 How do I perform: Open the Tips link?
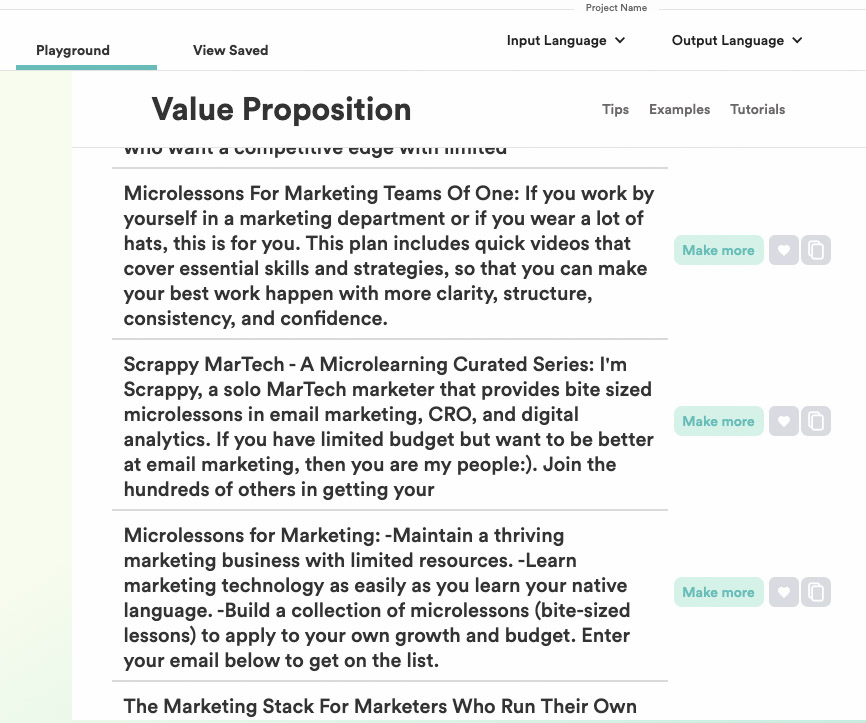[x=615, y=109]
